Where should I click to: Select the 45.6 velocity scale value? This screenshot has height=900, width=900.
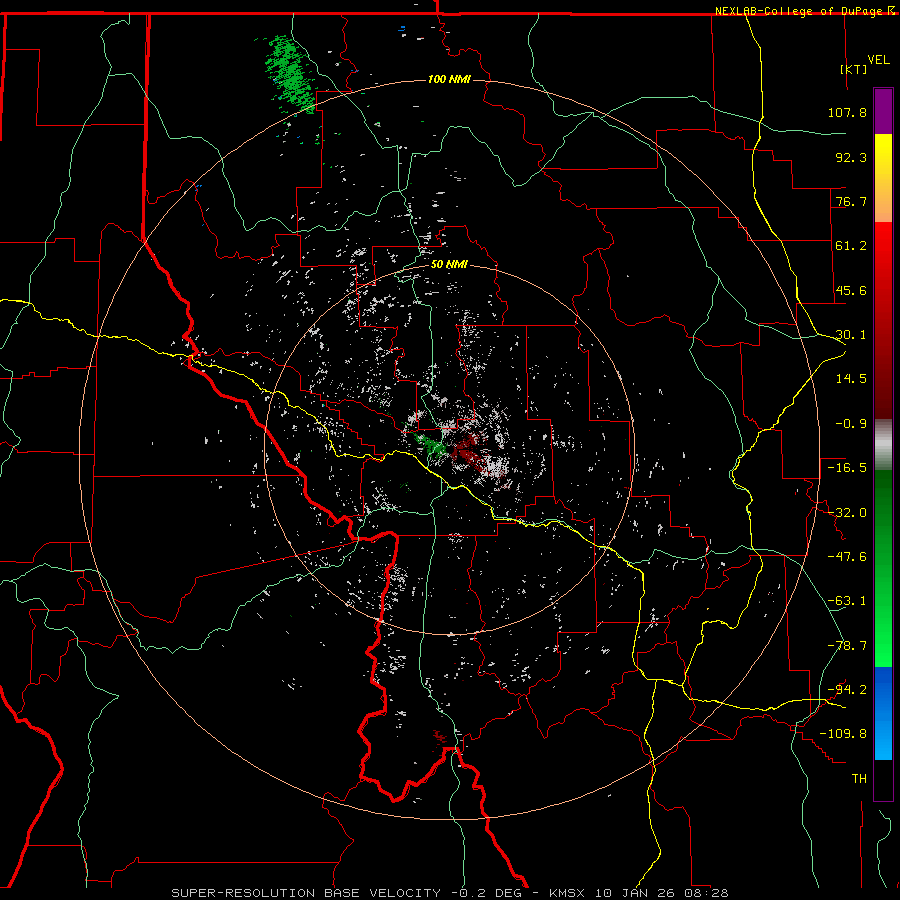(851, 290)
